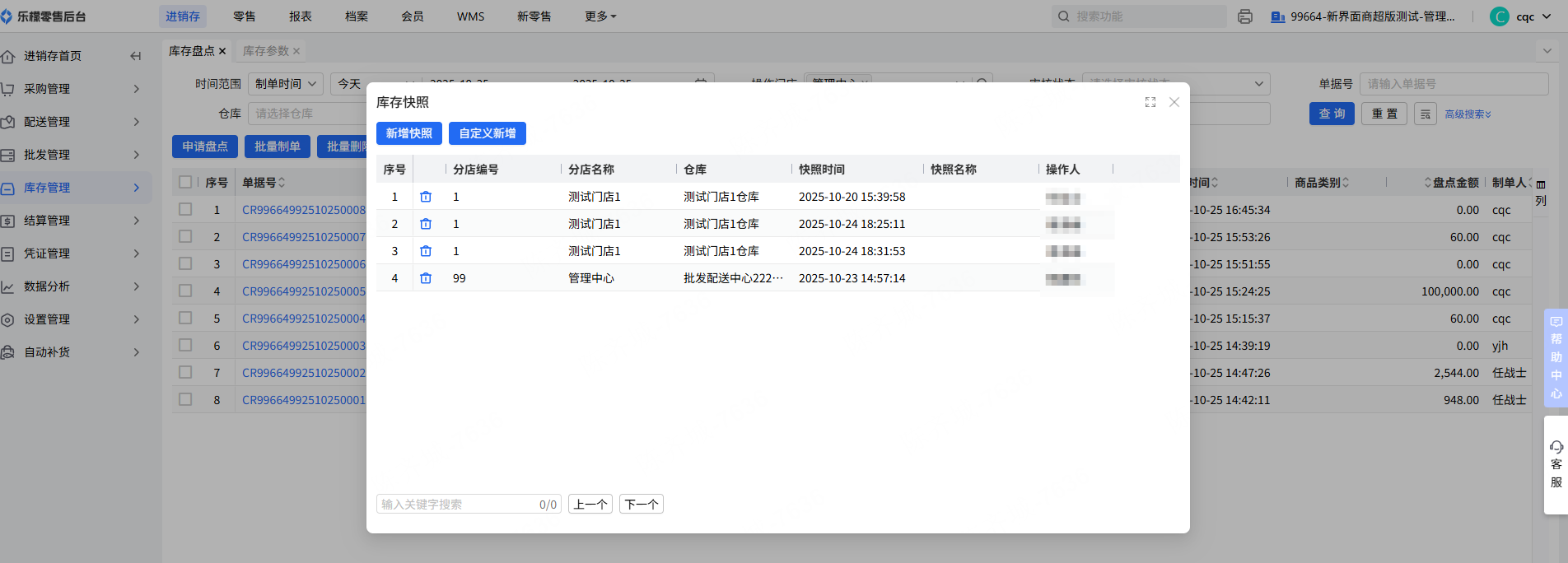Viewport: 1568px width, 563px height.
Task: Close the 库存快照 dialog
Action: (x=1174, y=102)
